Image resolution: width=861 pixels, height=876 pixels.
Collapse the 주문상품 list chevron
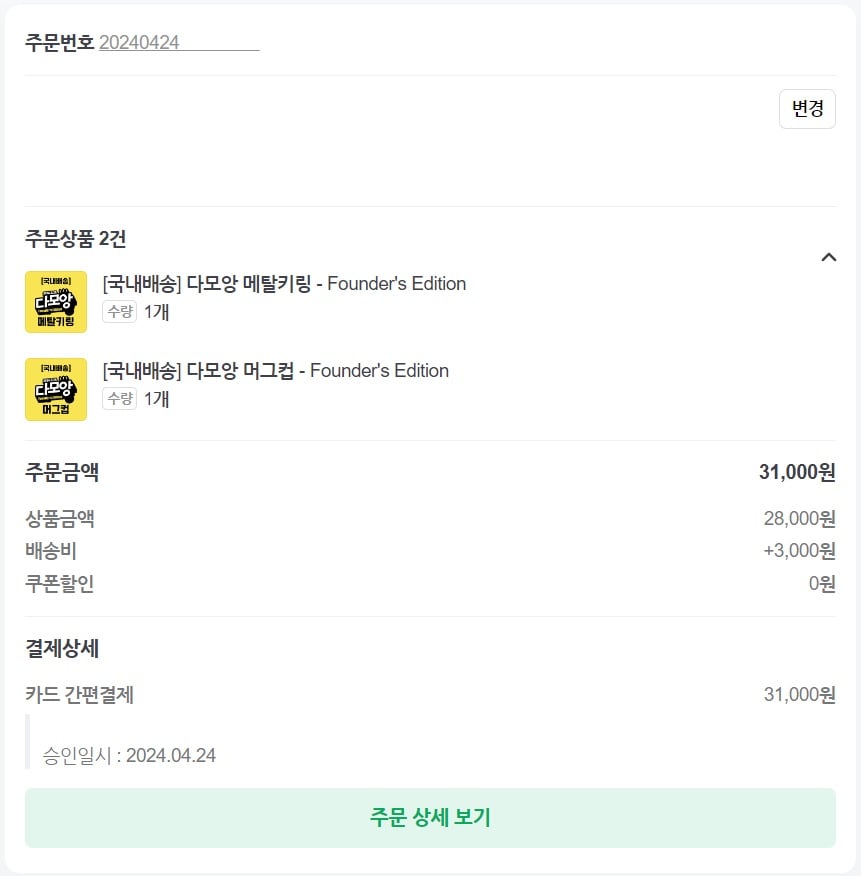[829, 257]
